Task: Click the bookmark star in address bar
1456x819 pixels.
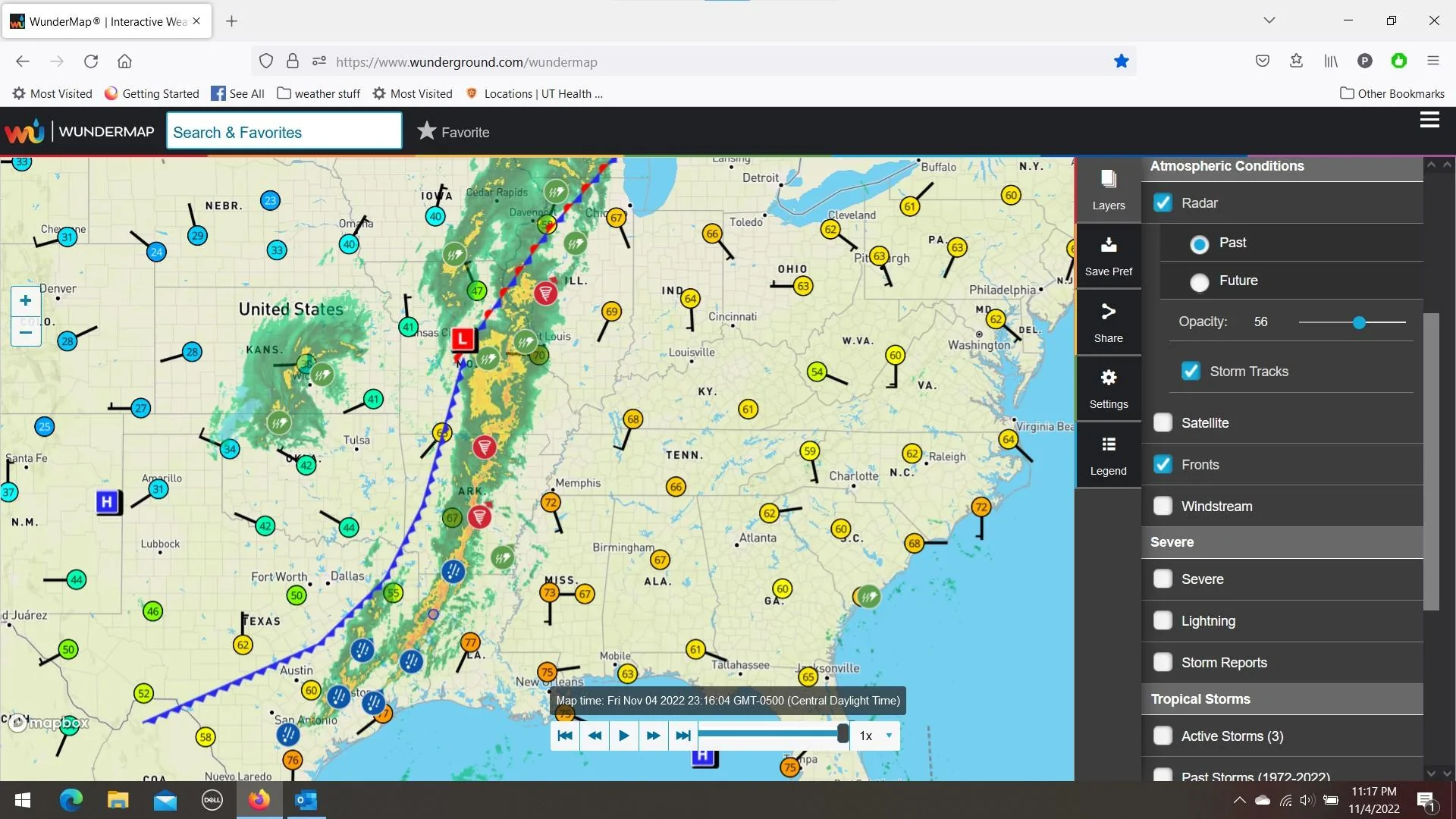Action: coord(1121,61)
